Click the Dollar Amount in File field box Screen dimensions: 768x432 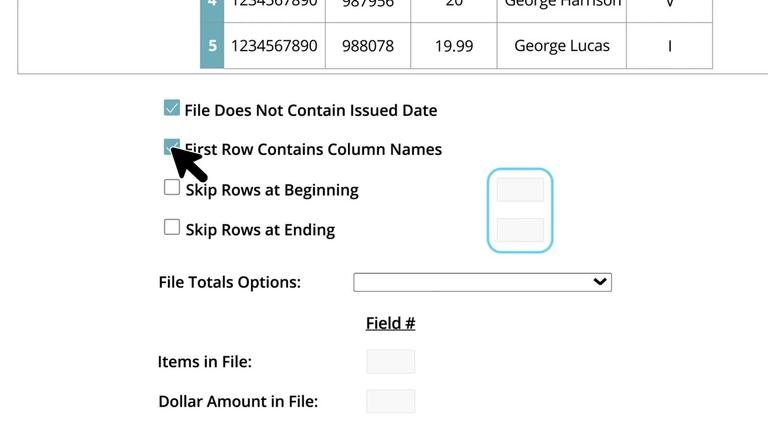(391, 401)
